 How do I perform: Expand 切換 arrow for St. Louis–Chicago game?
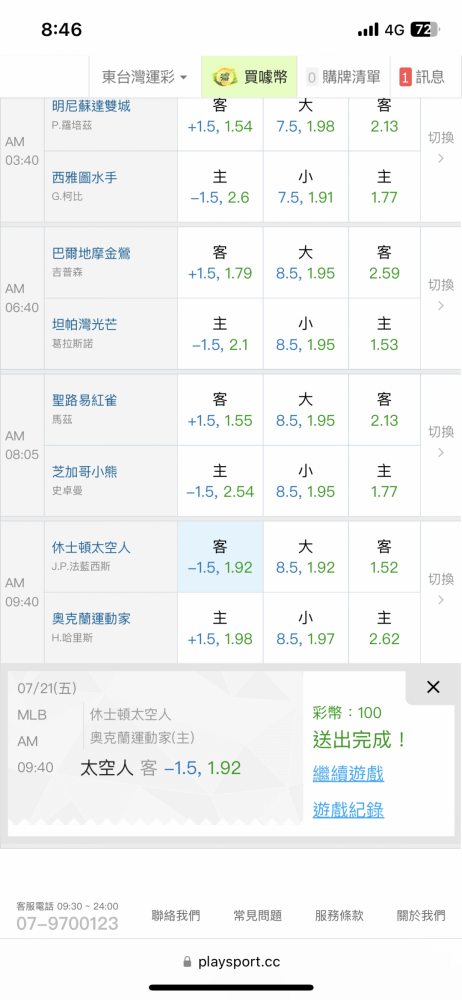(x=440, y=442)
